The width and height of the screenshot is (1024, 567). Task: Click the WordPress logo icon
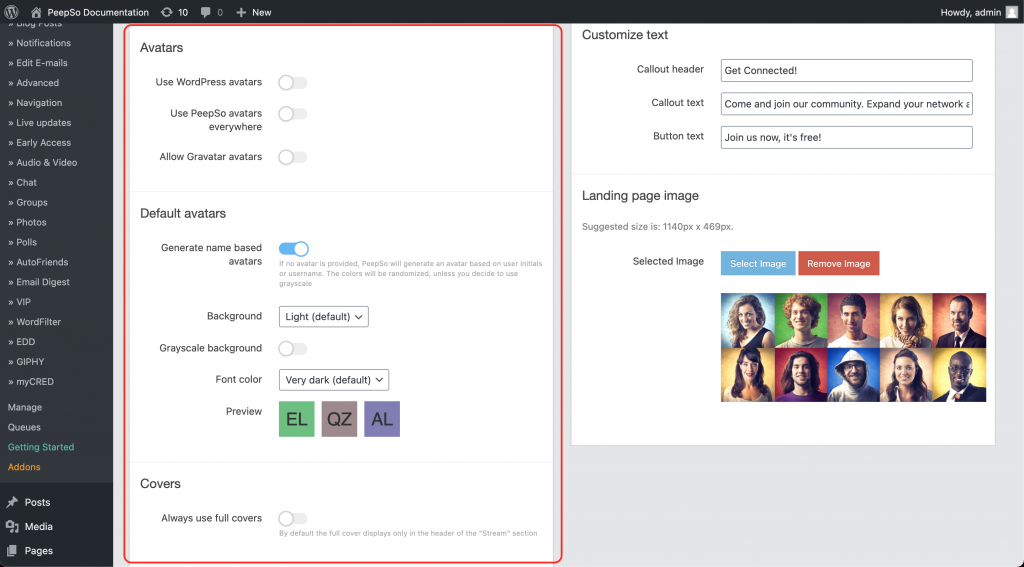12,12
